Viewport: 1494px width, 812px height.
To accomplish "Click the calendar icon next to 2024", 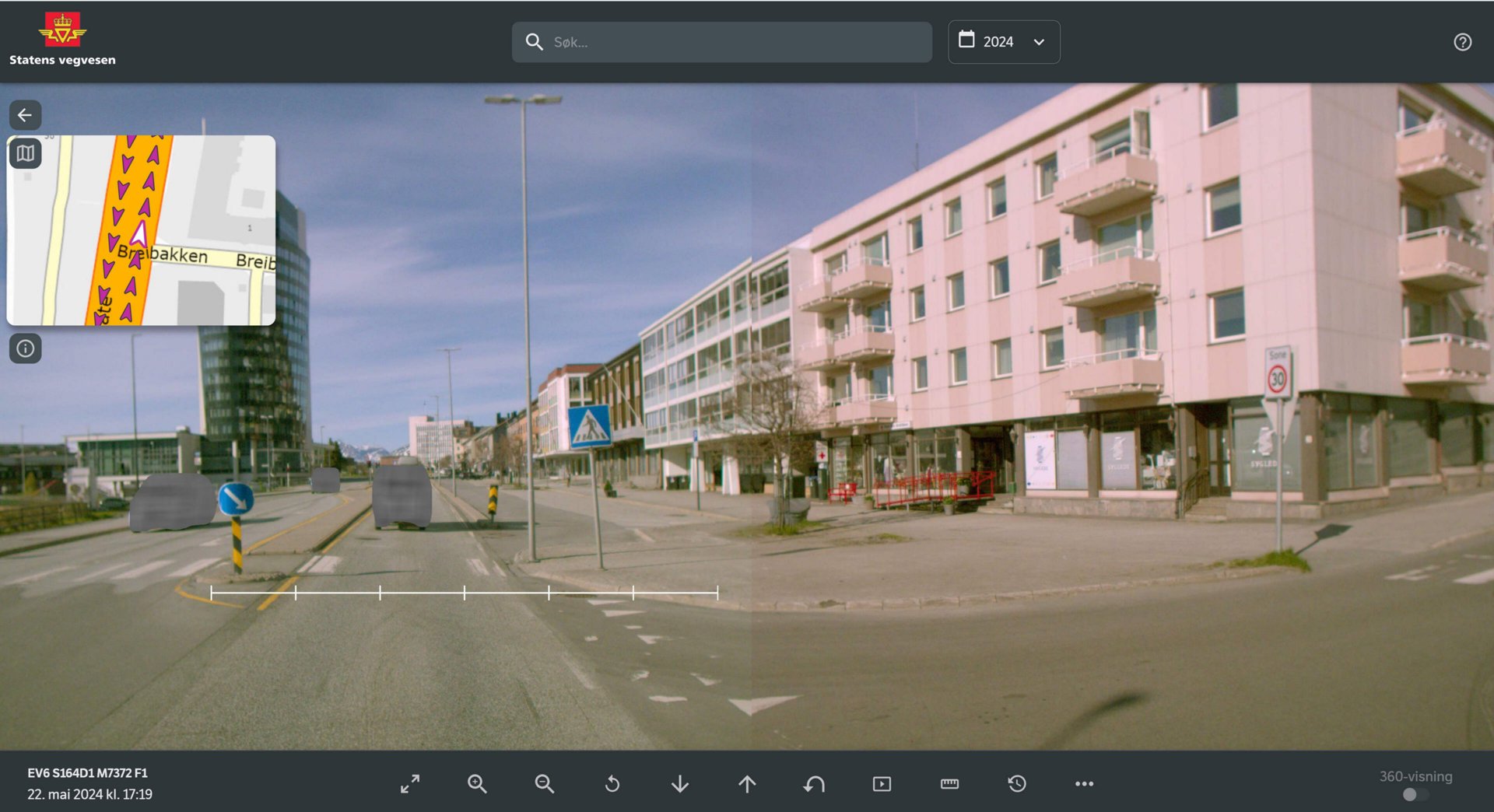I will point(967,41).
